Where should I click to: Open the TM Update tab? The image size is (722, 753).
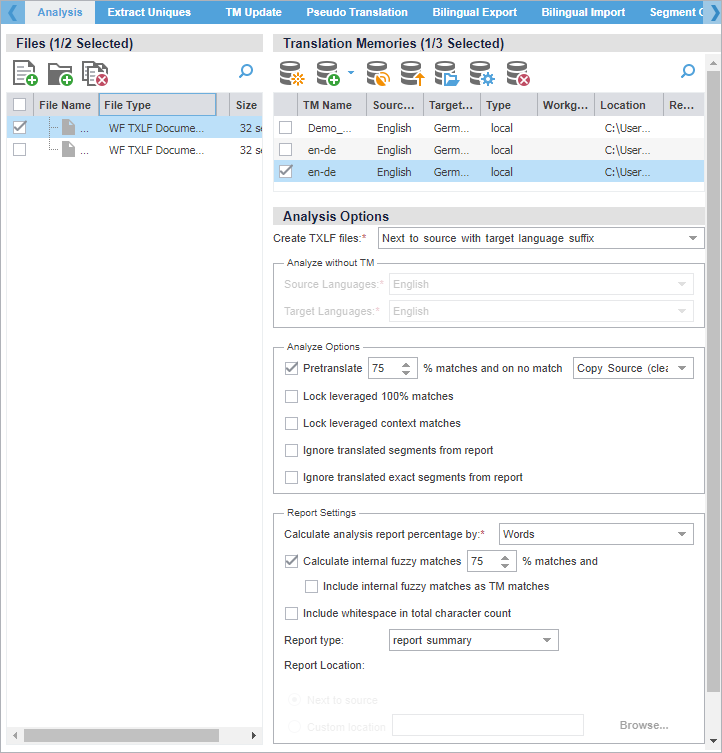(253, 12)
